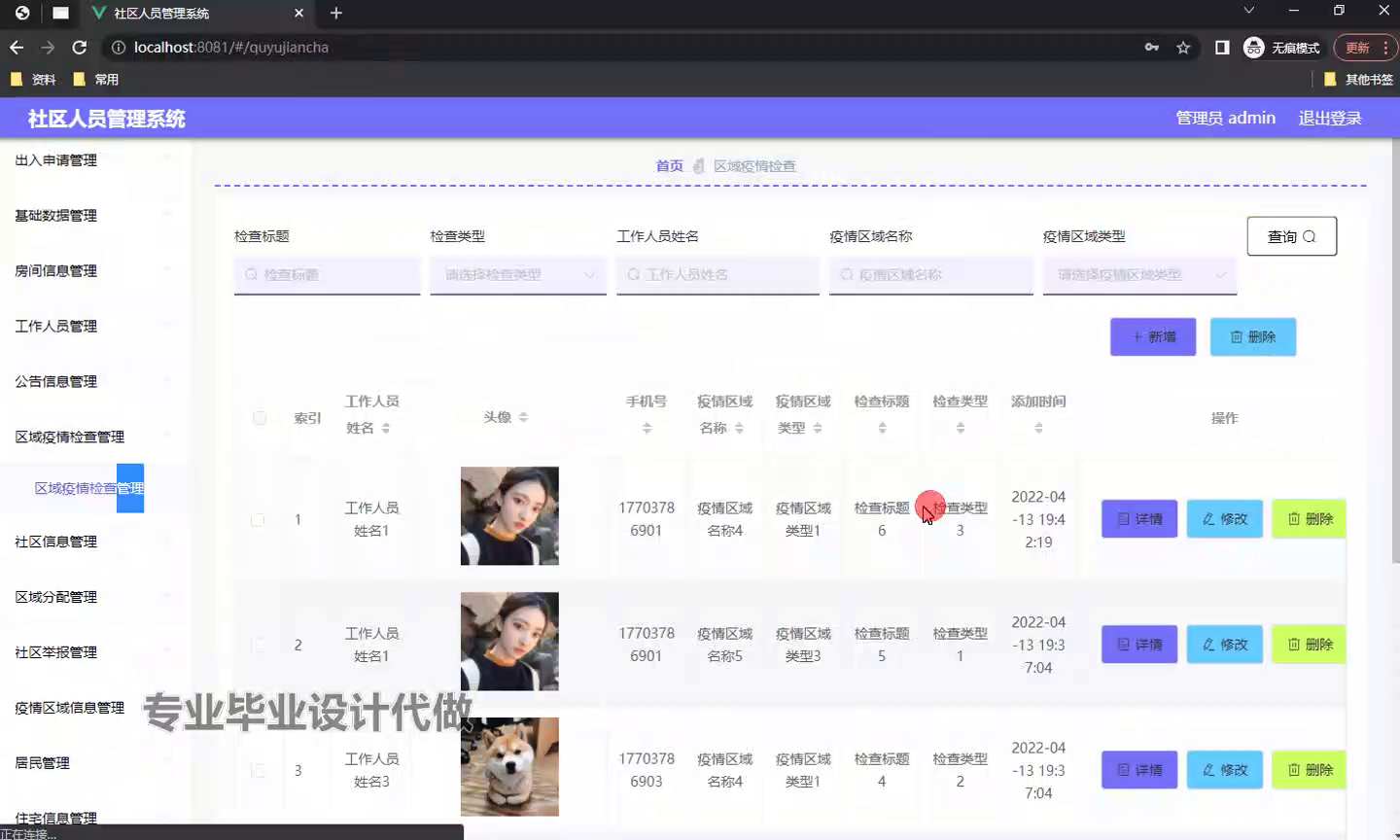Select 区域疫情检查管理 submenu item

point(88,488)
